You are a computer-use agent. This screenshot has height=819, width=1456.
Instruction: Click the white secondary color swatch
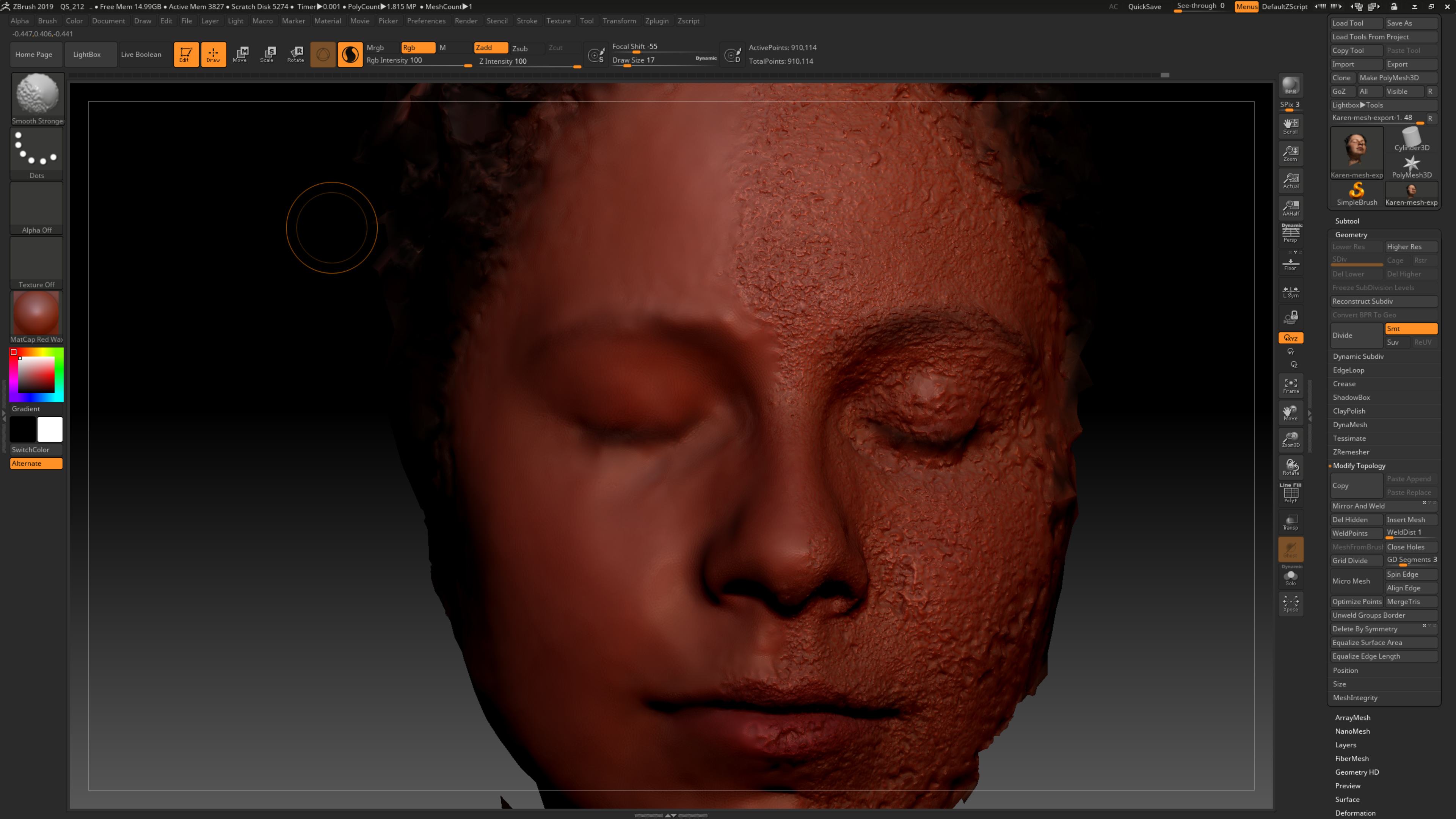50,430
